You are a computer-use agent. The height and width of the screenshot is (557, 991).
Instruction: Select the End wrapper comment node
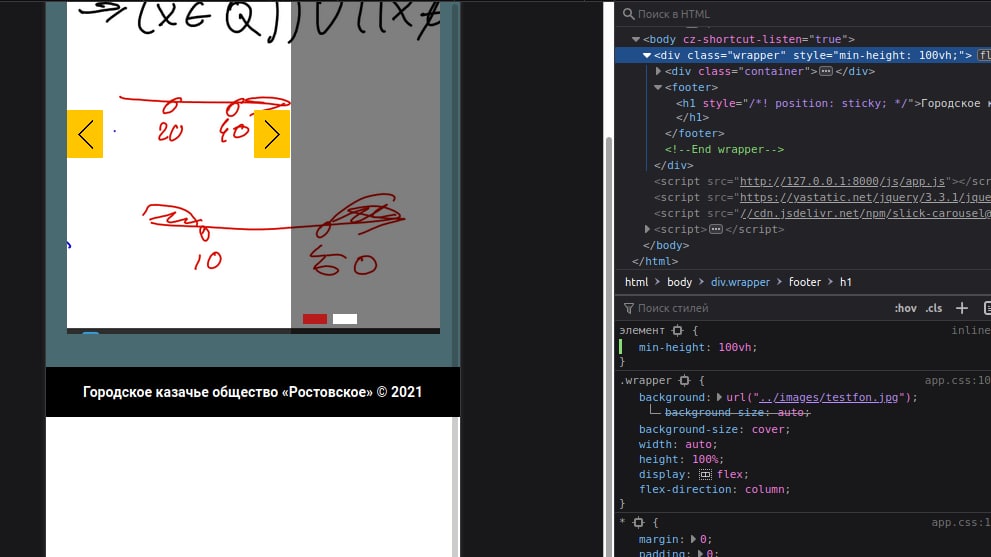coord(724,150)
